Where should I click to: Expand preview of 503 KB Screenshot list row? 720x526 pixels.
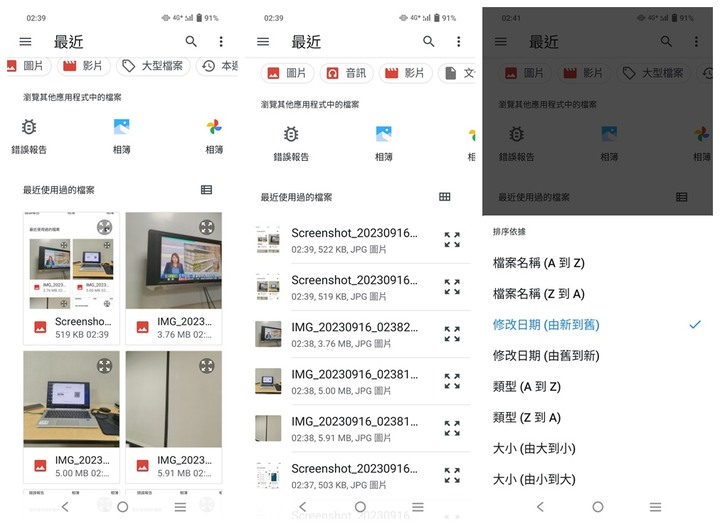tap(452, 476)
